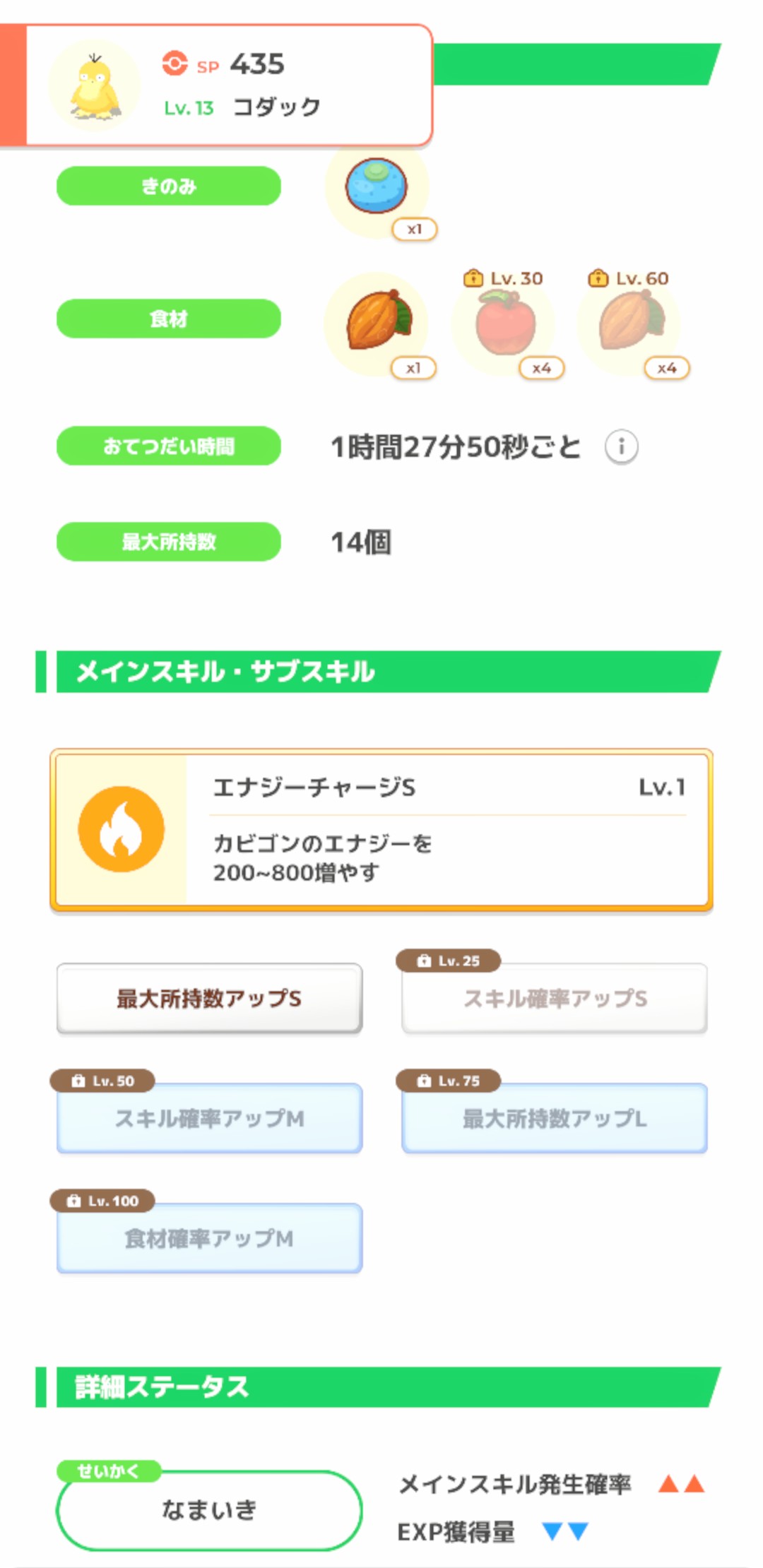Tap the Psyduck portrait icon
This screenshot has height=1568, width=763.
[95, 86]
